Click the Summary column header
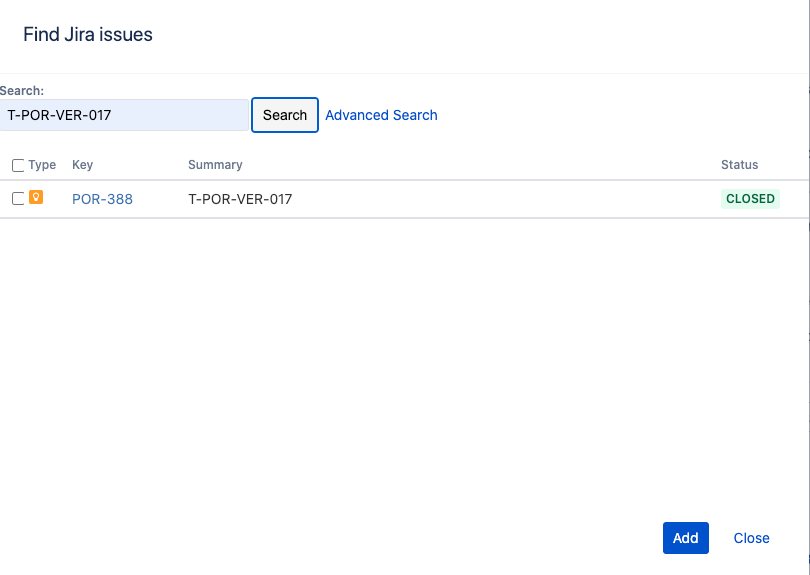 215,165
